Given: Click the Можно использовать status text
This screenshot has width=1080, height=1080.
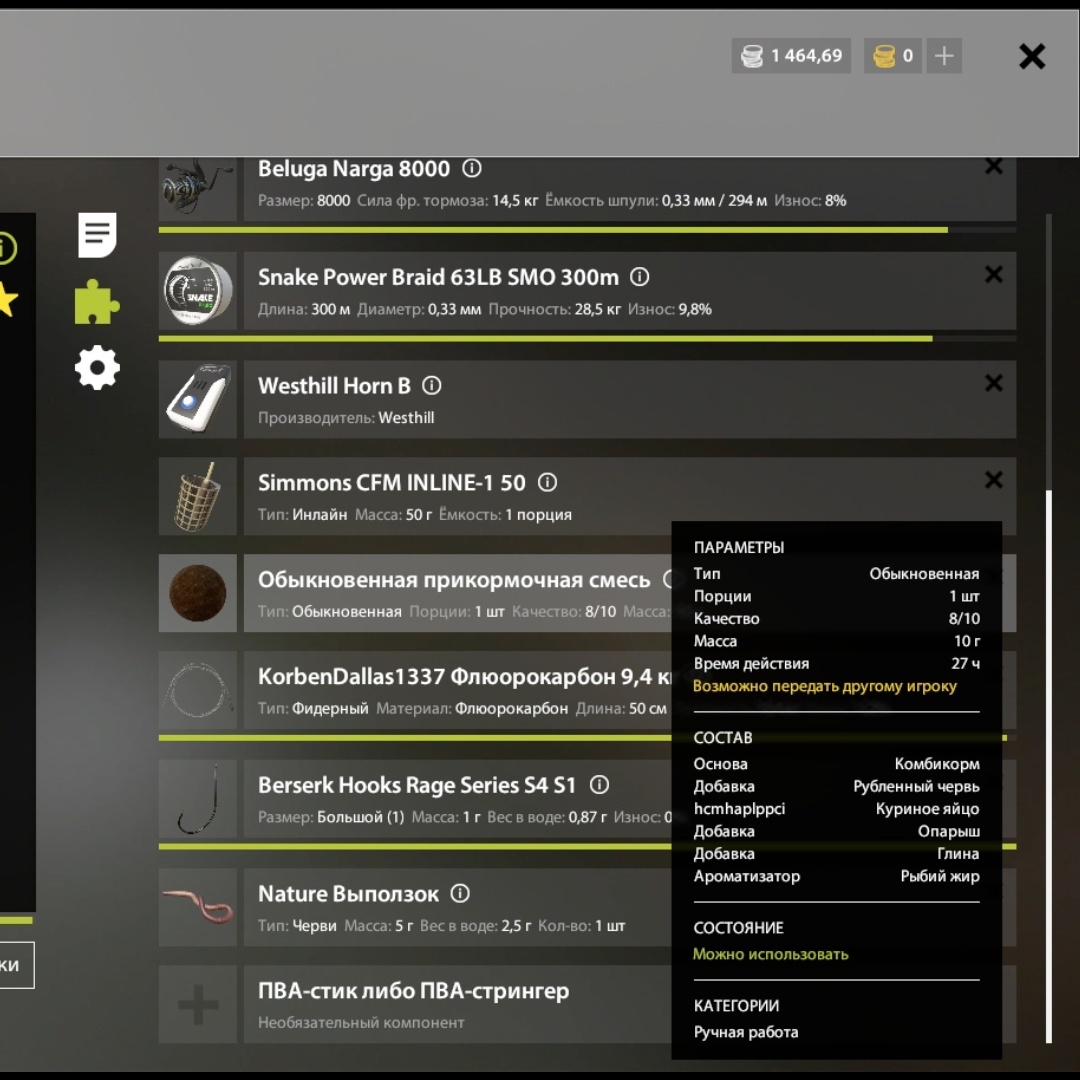Looking at the screenshot, I should 771,954.
